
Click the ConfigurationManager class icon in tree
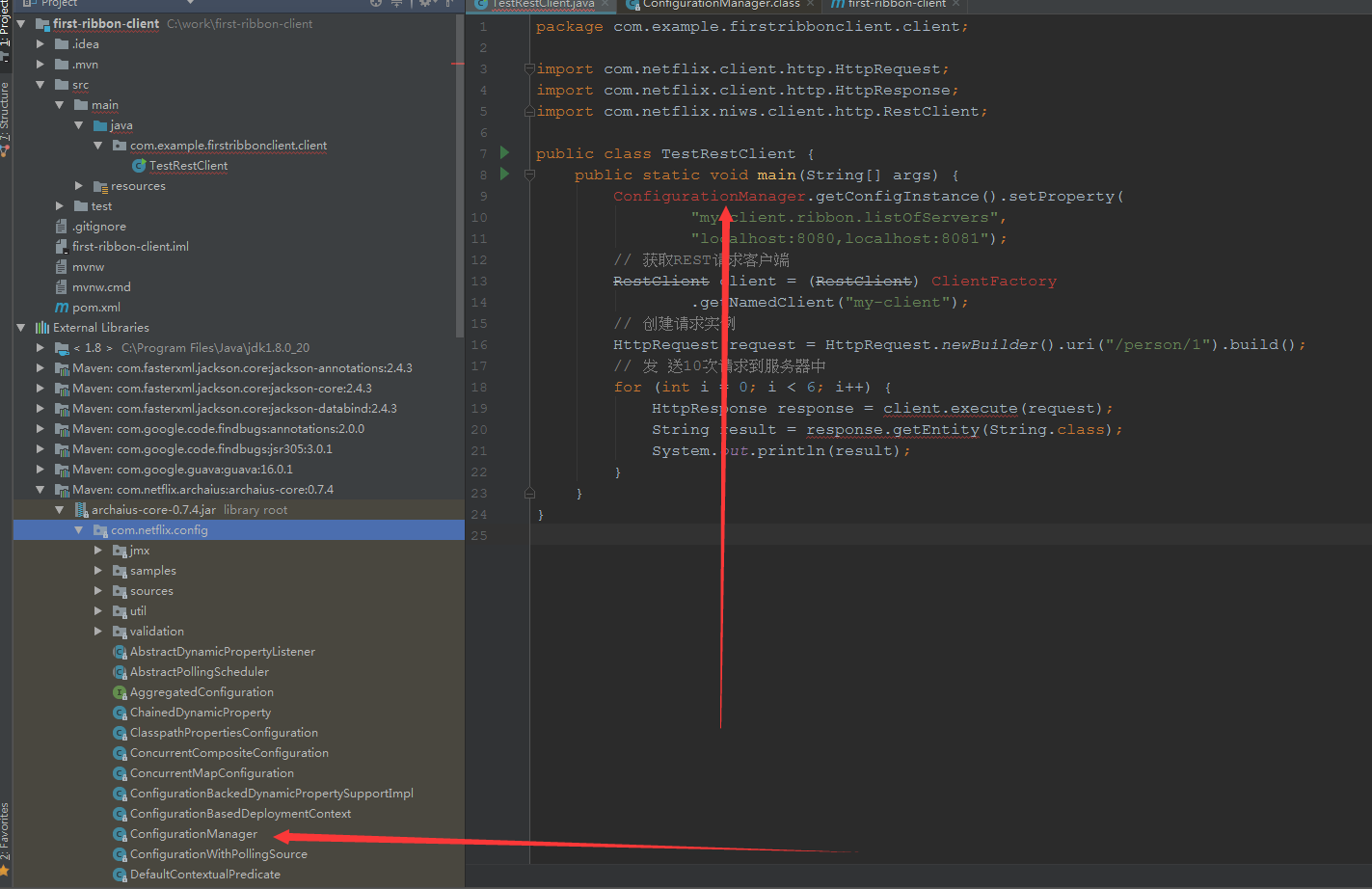tap(121, 834)
